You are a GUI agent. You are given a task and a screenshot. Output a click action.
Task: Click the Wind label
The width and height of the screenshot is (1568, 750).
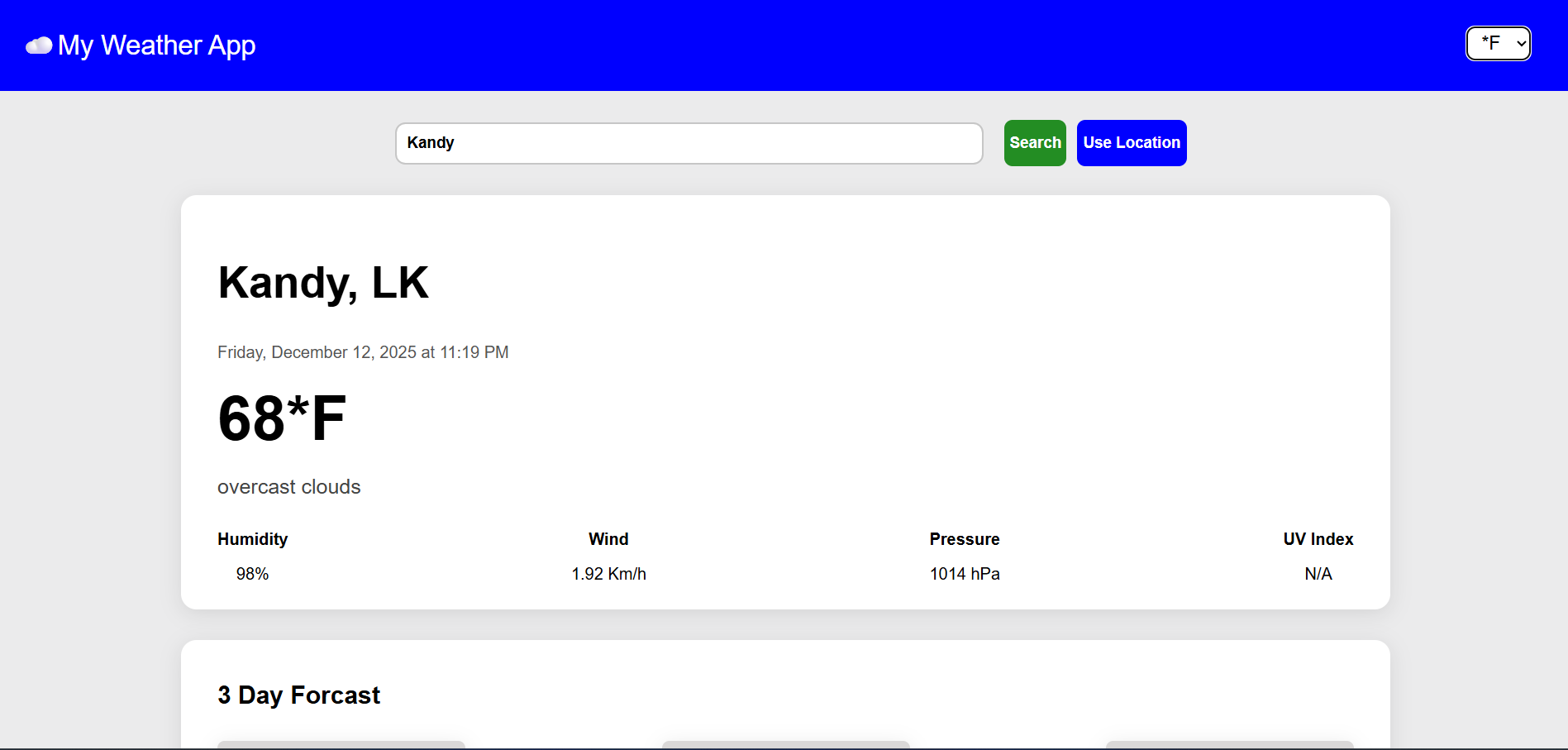pyautogui.click(x=608, y=539)
